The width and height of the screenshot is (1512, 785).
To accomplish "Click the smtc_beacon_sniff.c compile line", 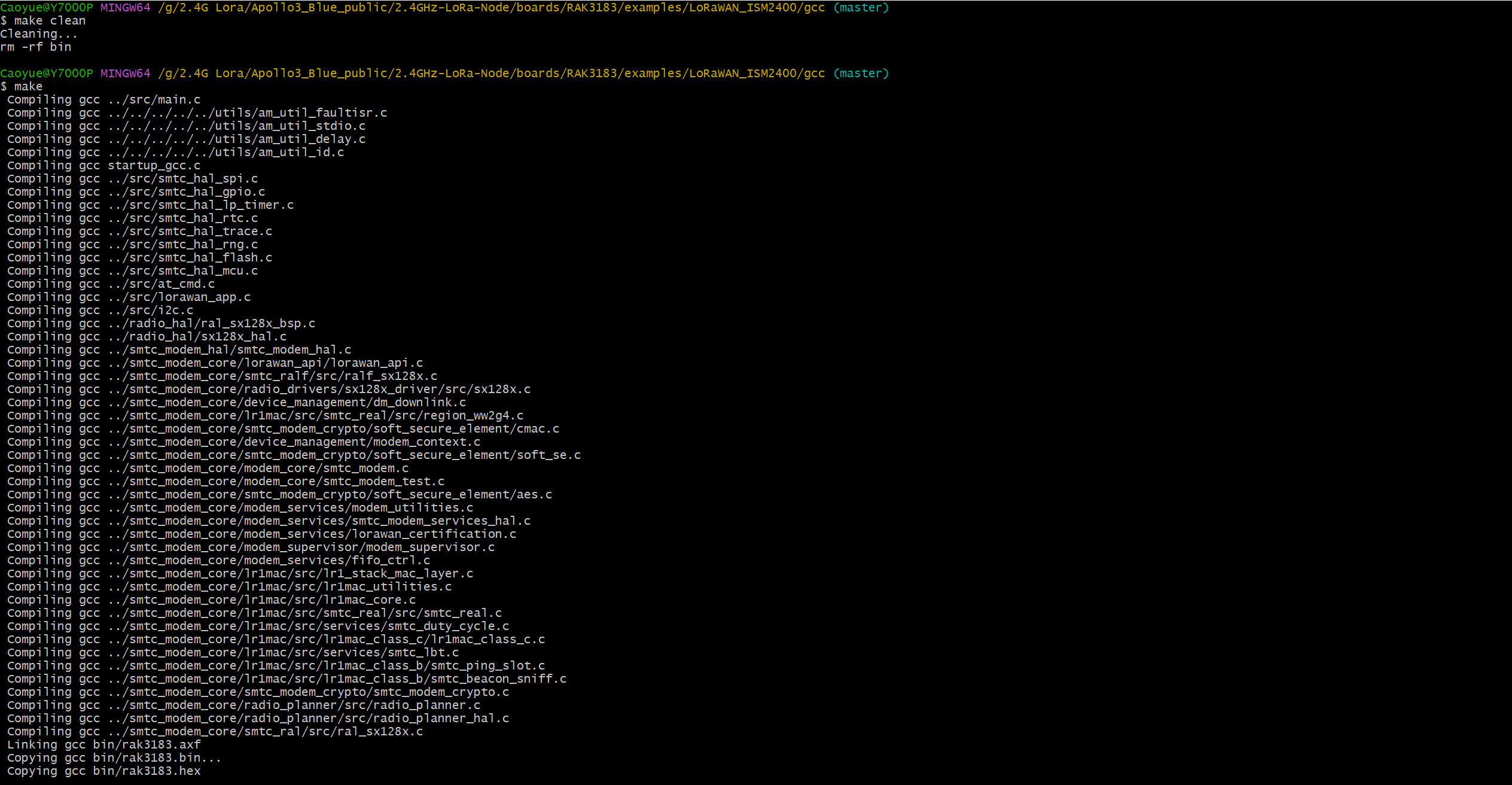I will [286, 679].
